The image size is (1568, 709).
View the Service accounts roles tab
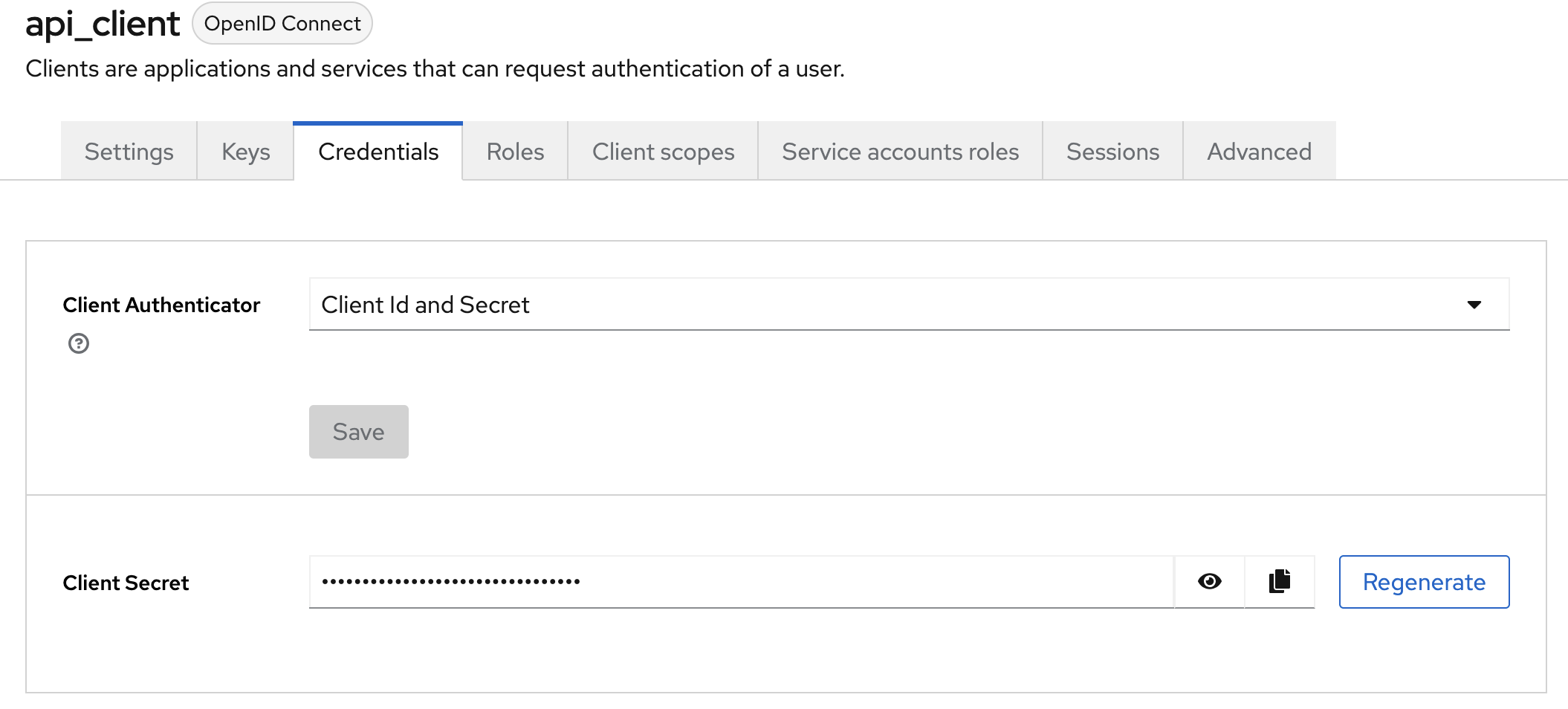tap(900, 152)
